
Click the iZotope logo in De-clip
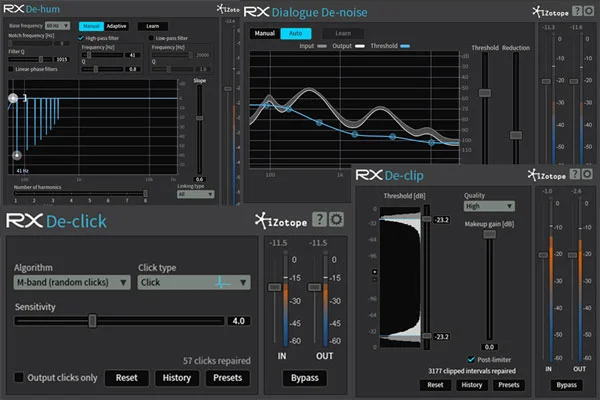coord(547,175)
